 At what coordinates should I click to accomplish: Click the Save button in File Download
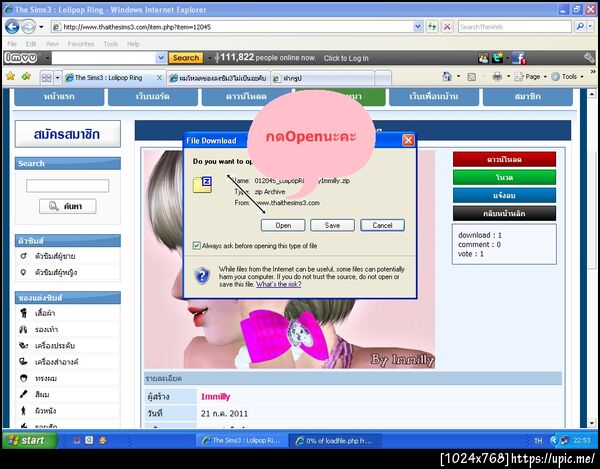point(332,225)
